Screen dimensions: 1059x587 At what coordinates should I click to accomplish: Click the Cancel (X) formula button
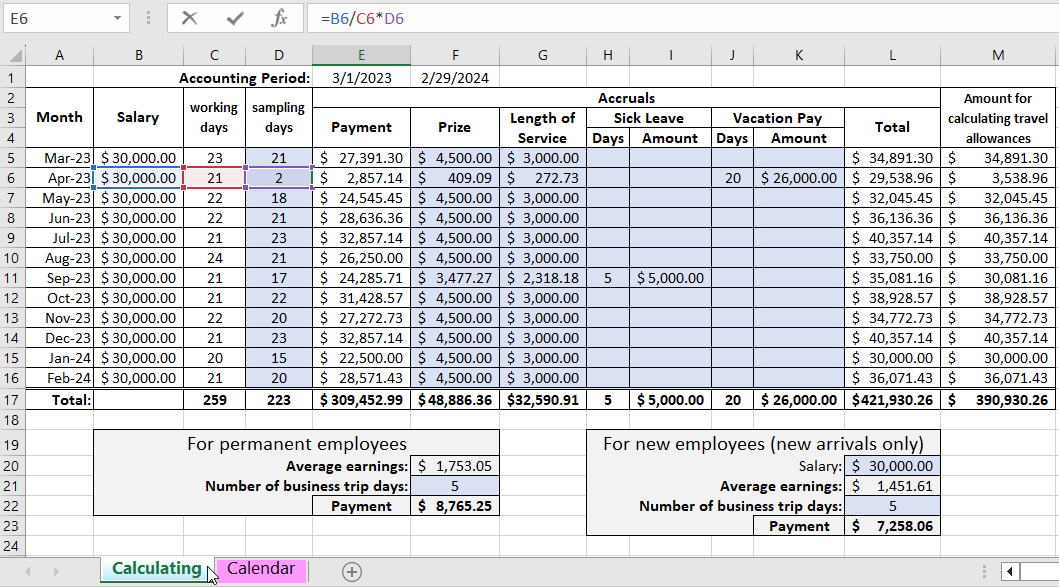coord(189,18)
